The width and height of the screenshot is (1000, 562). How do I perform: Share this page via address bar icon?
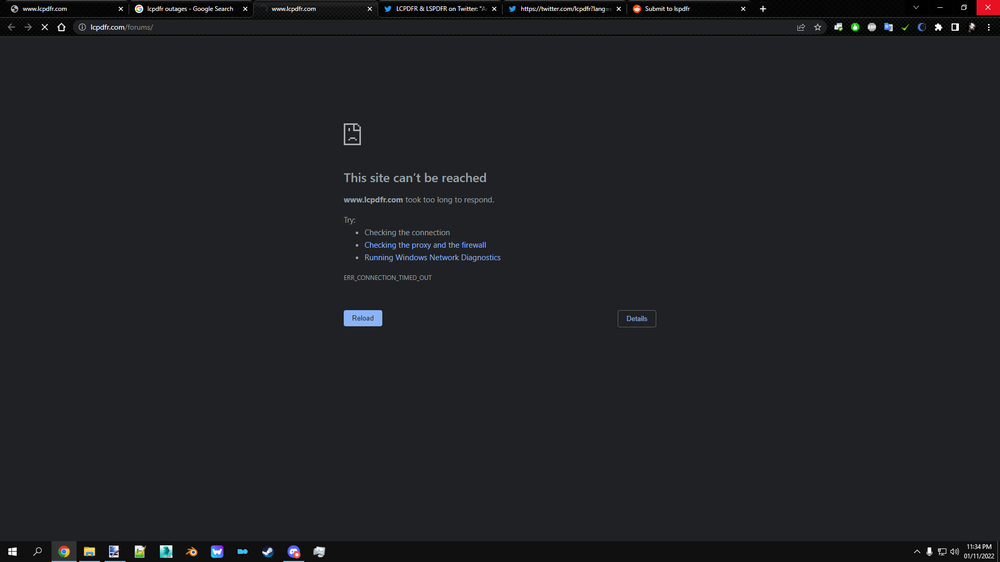coord(800,27)
